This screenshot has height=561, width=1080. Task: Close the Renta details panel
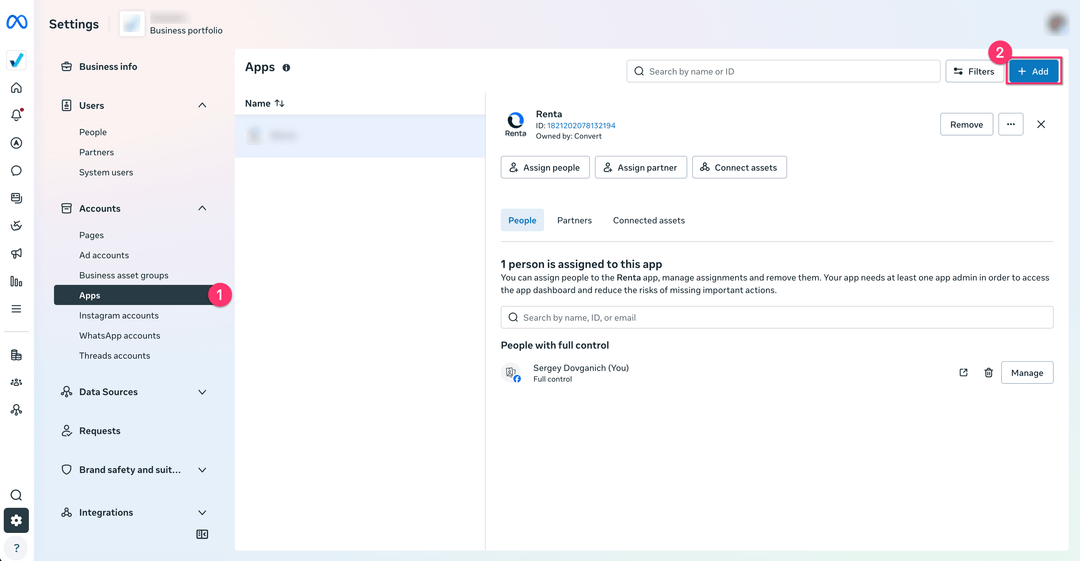tap(1041, 124)
